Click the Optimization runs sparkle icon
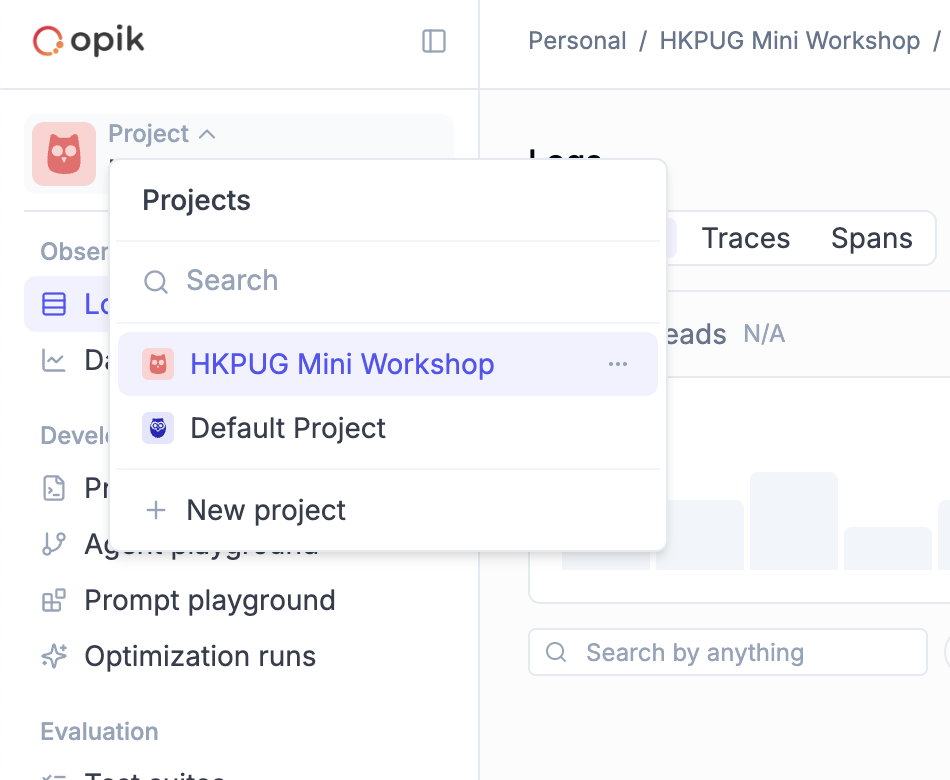The width and height of the screenshot is (950, 780). point(54,656)
